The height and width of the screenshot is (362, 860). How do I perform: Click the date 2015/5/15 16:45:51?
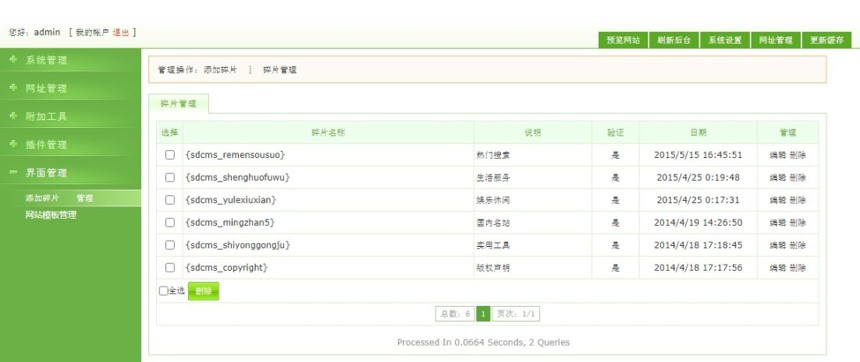pos(698,155)
